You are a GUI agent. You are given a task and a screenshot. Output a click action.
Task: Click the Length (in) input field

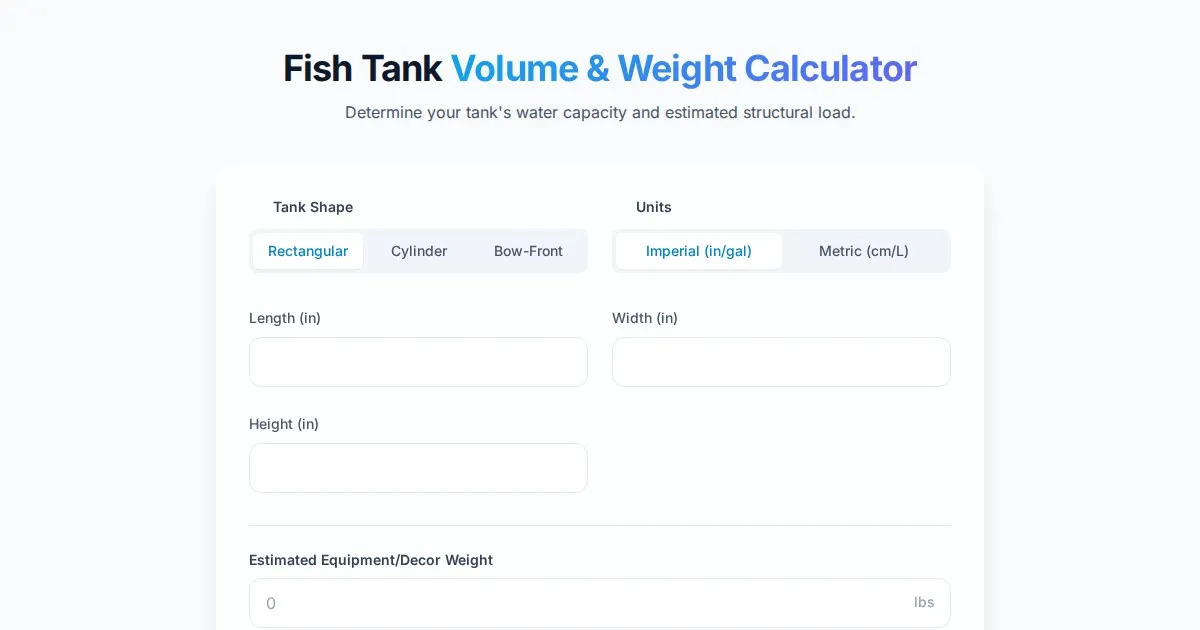[x=418, y=362]
